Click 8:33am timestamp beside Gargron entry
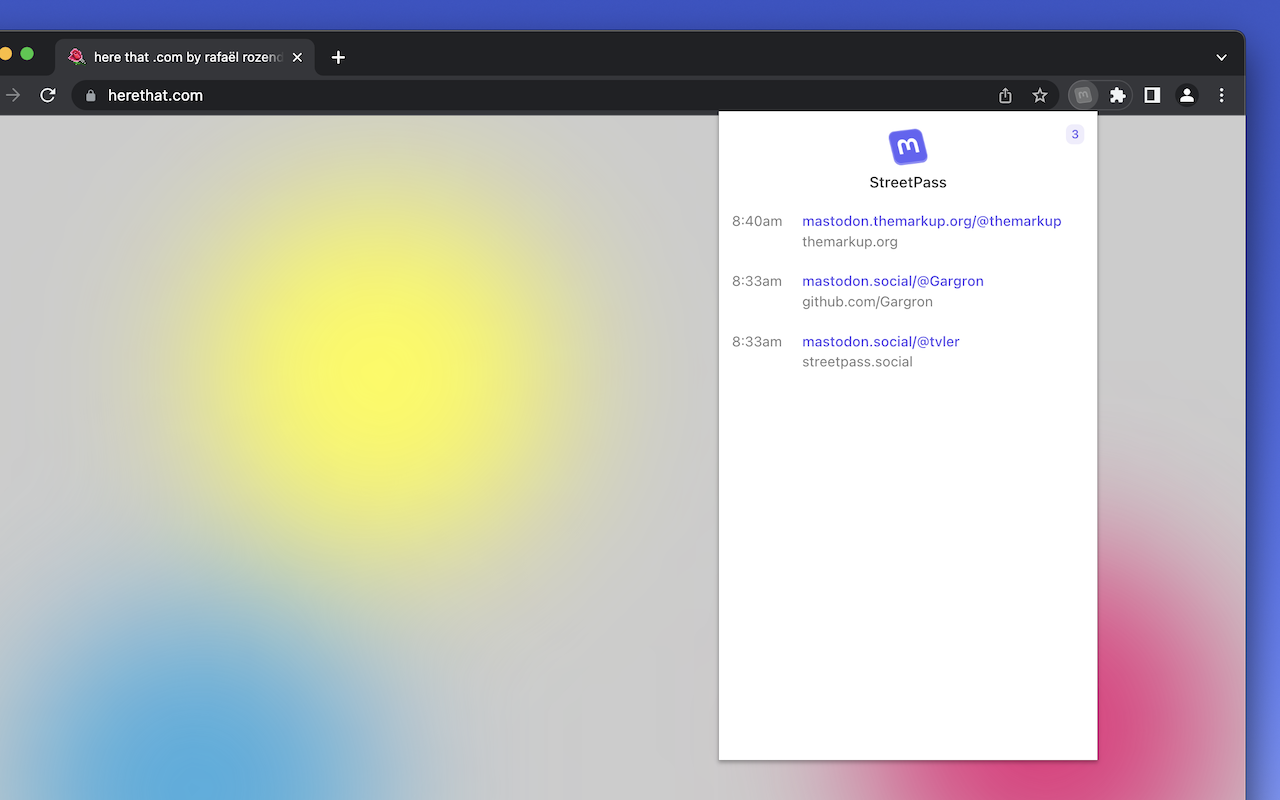 click(x=757, y=281)
